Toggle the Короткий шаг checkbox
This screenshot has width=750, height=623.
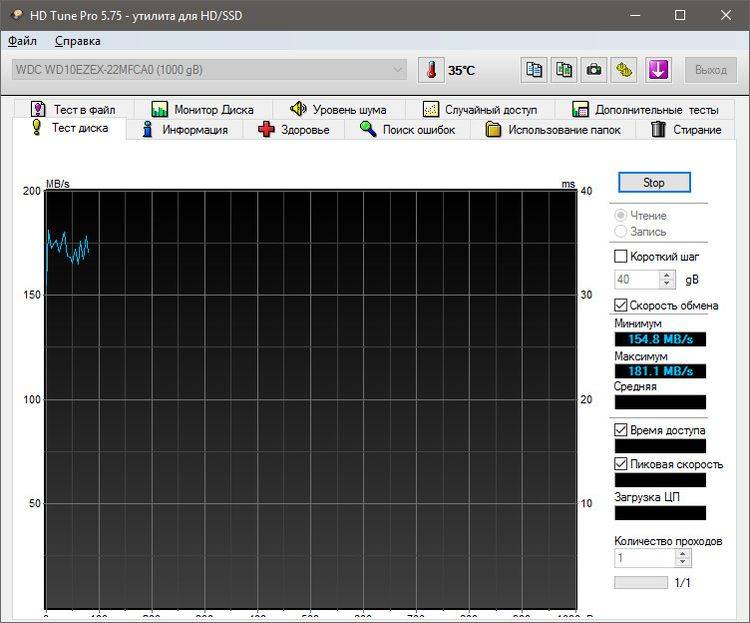pyautogui.click(x=621, y=257)
